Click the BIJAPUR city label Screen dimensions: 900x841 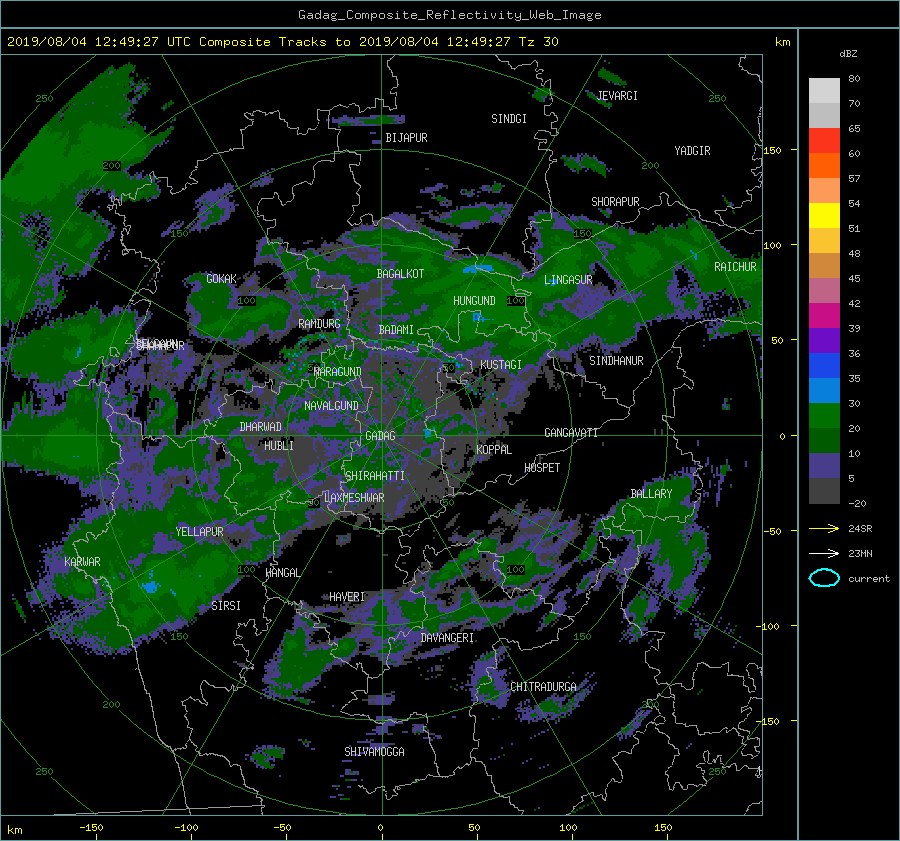coord(406,138)
